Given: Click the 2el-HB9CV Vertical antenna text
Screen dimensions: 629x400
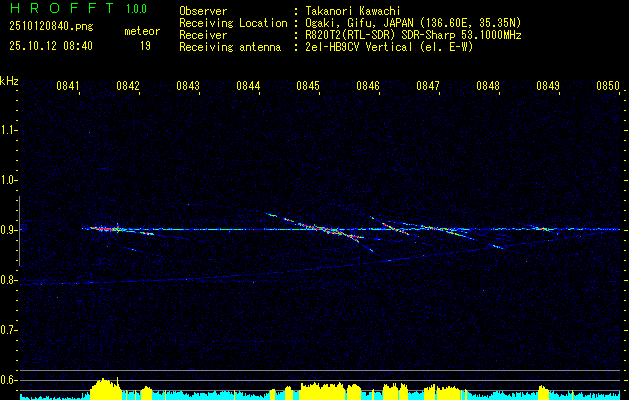Looking at the screenshot, I should [x=389, y=47].
